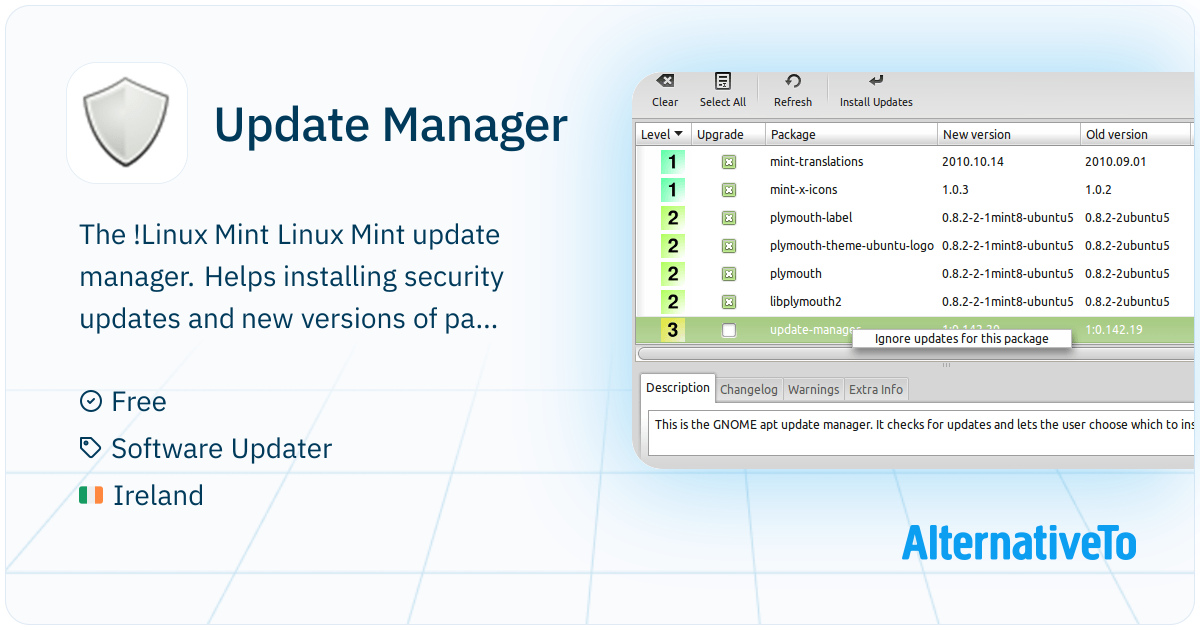Select the mint-x-icons package name
Viewport: 1200px width, 630px height.
click(x=803, y=190)
